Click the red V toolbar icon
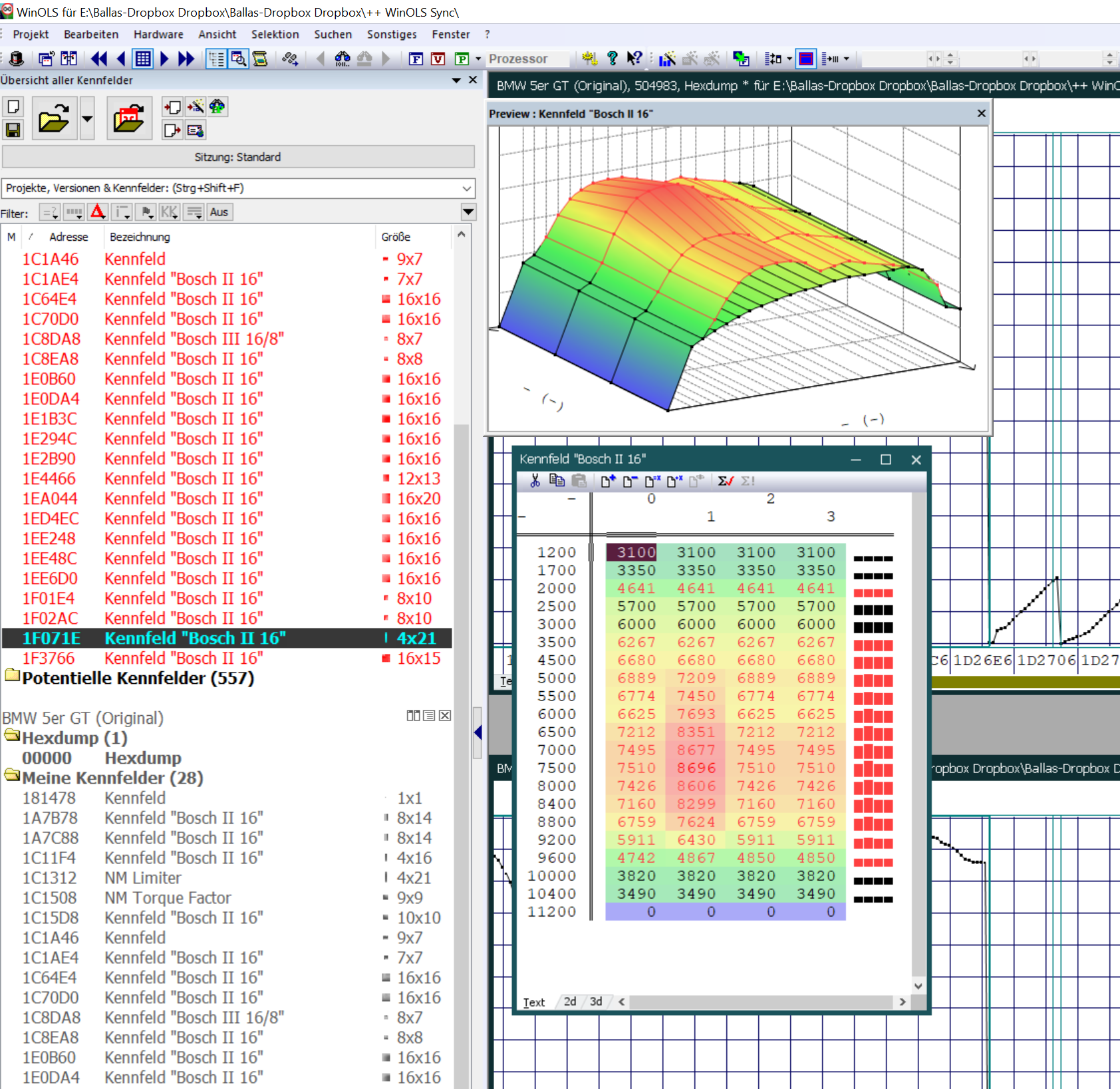 point(438,59)
